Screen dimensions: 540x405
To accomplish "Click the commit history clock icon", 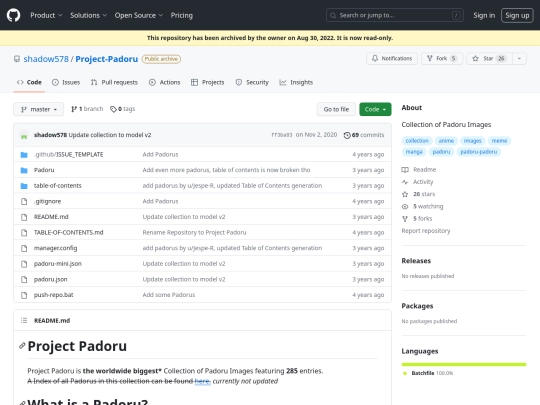I will [x=347, y=135].
